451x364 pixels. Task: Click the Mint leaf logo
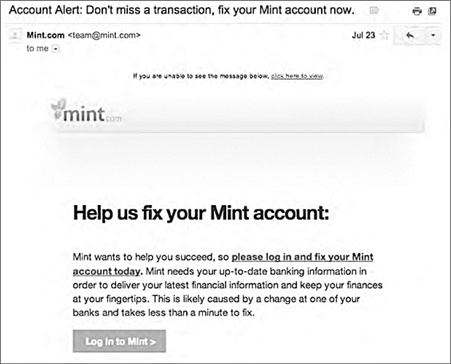click(x=58, y=109)
